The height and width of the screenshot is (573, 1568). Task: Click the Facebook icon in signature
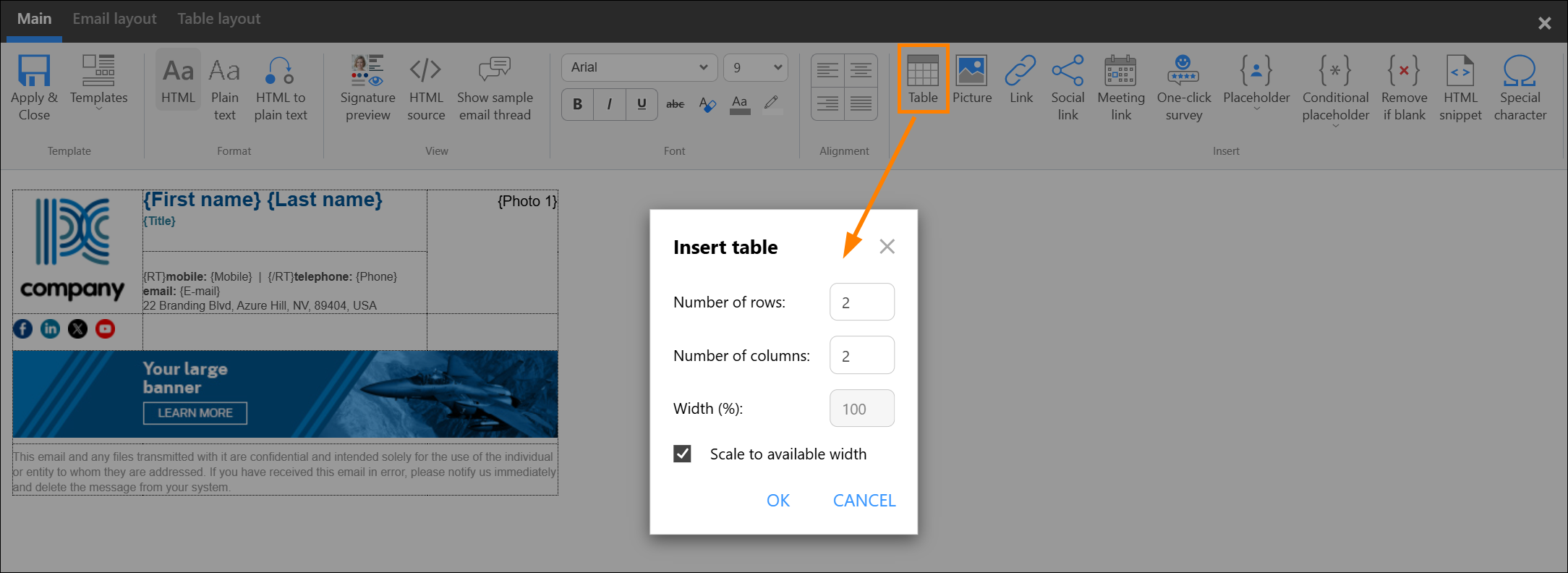tap(23, 329)
